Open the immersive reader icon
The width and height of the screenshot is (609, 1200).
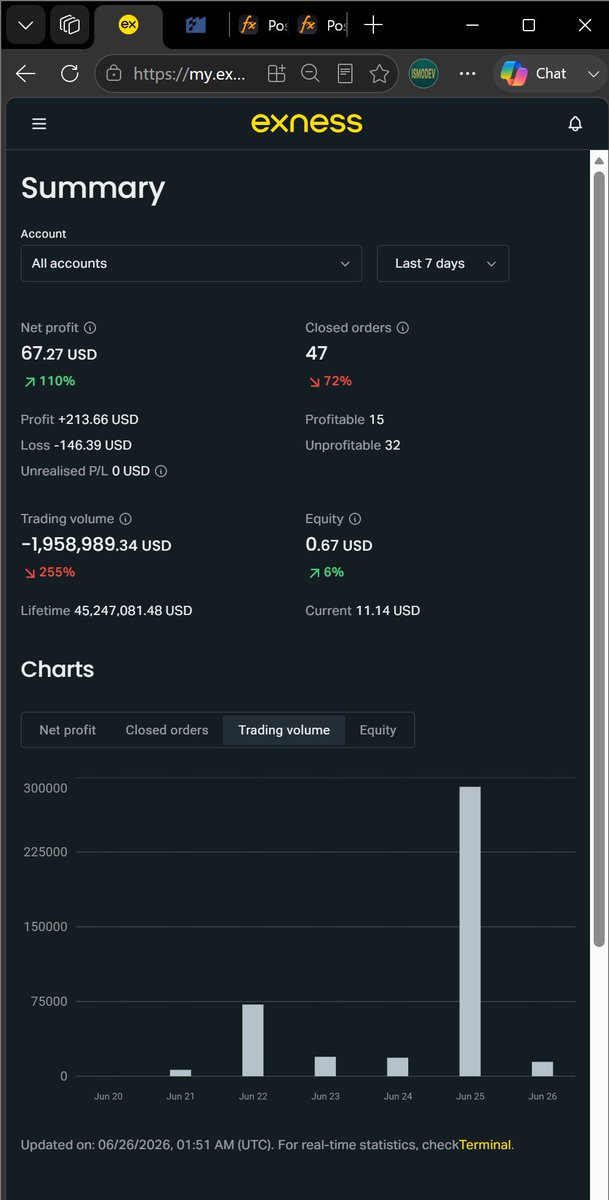(x=345, y=73)
